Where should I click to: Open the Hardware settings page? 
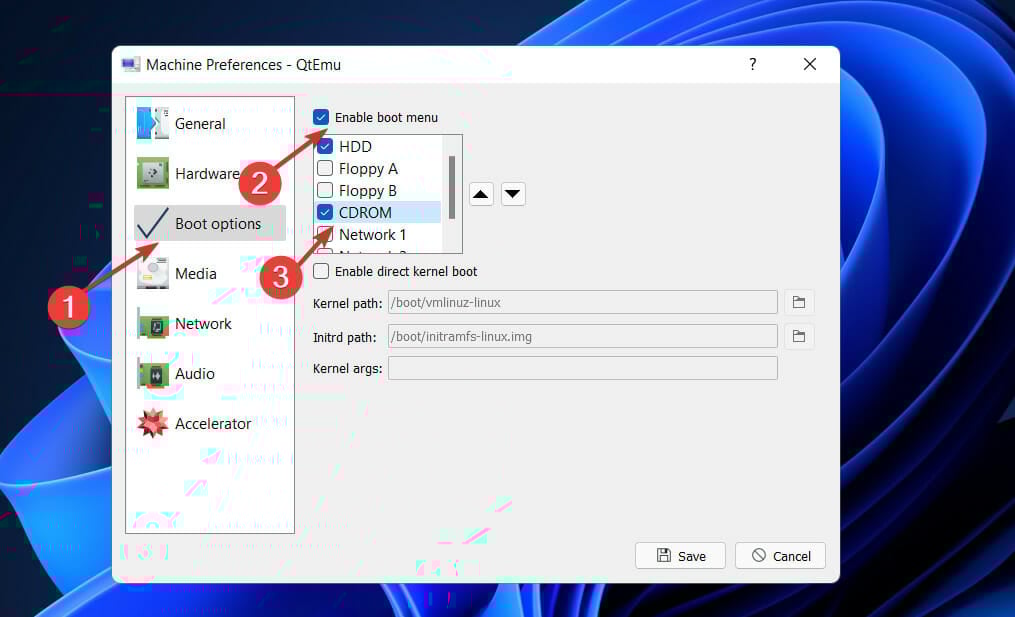tap(210, 174)
